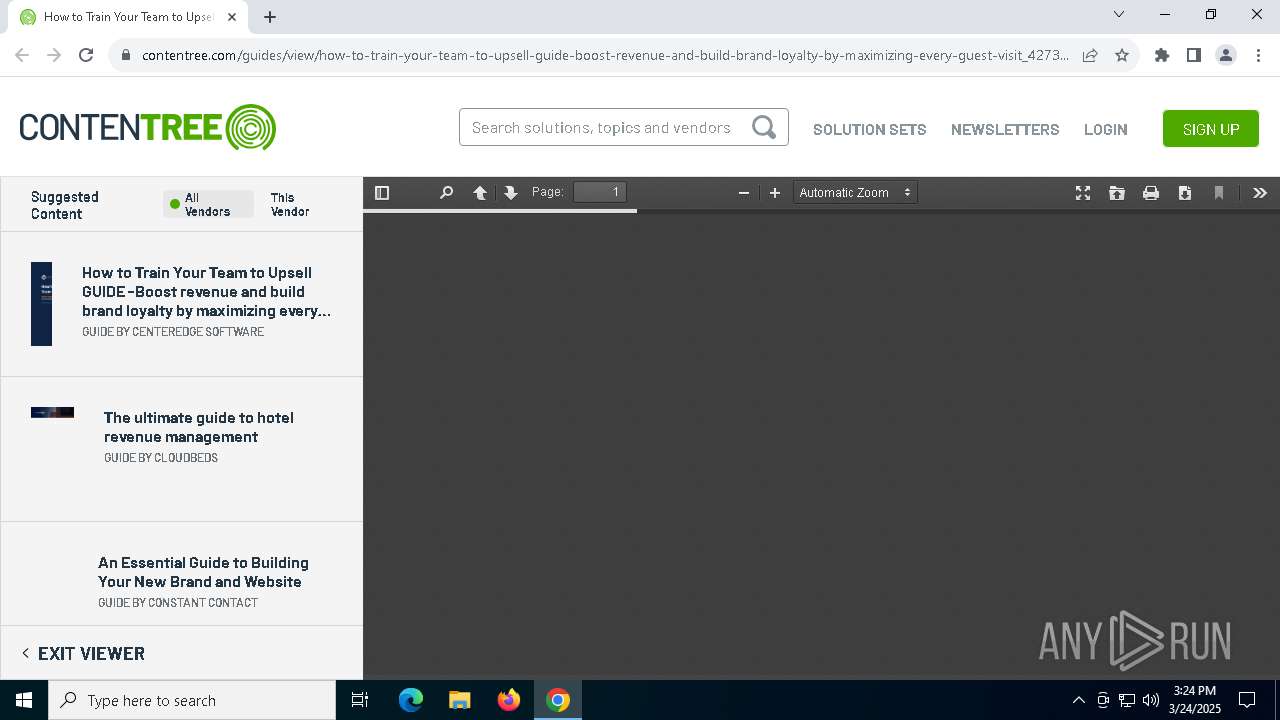Focus the search solutions input field
This screenshot has height=720, width=1280.
pos(603,127)
